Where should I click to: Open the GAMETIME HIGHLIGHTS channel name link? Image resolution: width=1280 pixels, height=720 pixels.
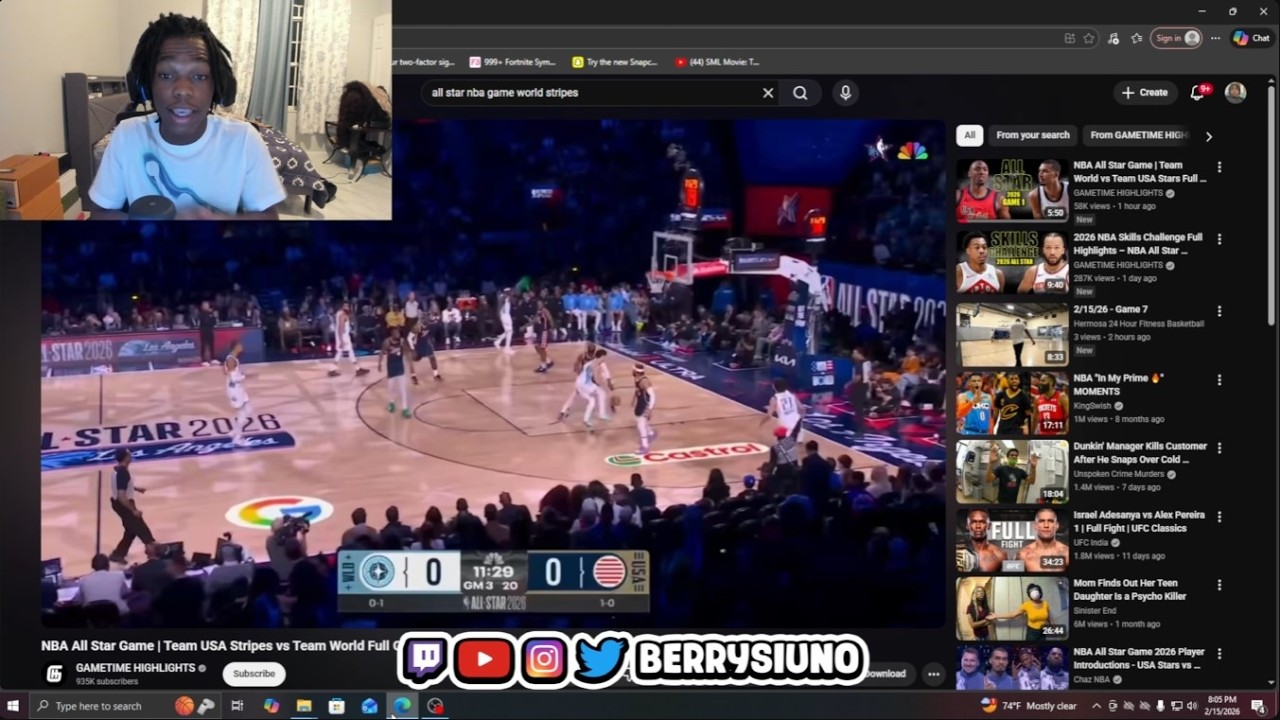tap(135, 668)
